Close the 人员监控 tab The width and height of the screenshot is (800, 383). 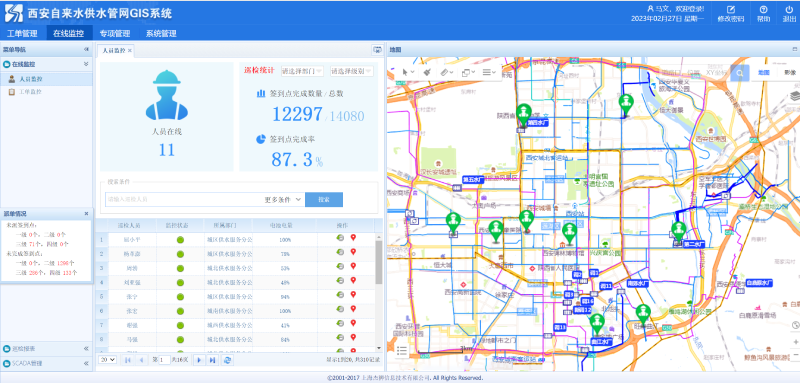point(130,50)
